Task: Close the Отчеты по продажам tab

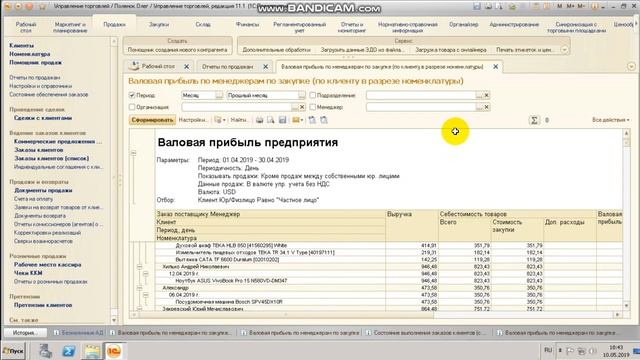Action: tap(265, 67)
